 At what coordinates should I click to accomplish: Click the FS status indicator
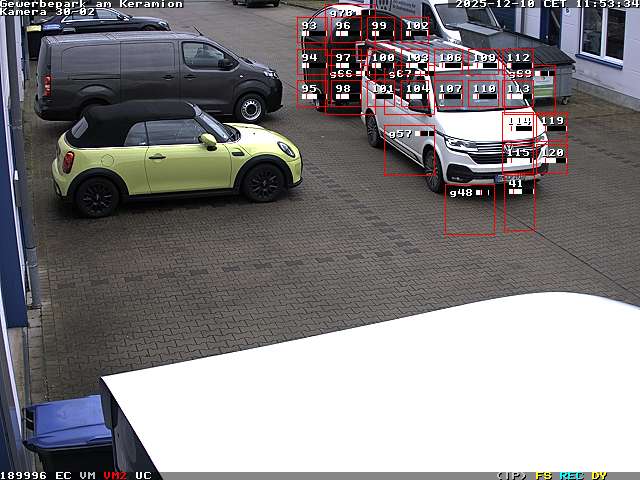(x=544, y=475)
